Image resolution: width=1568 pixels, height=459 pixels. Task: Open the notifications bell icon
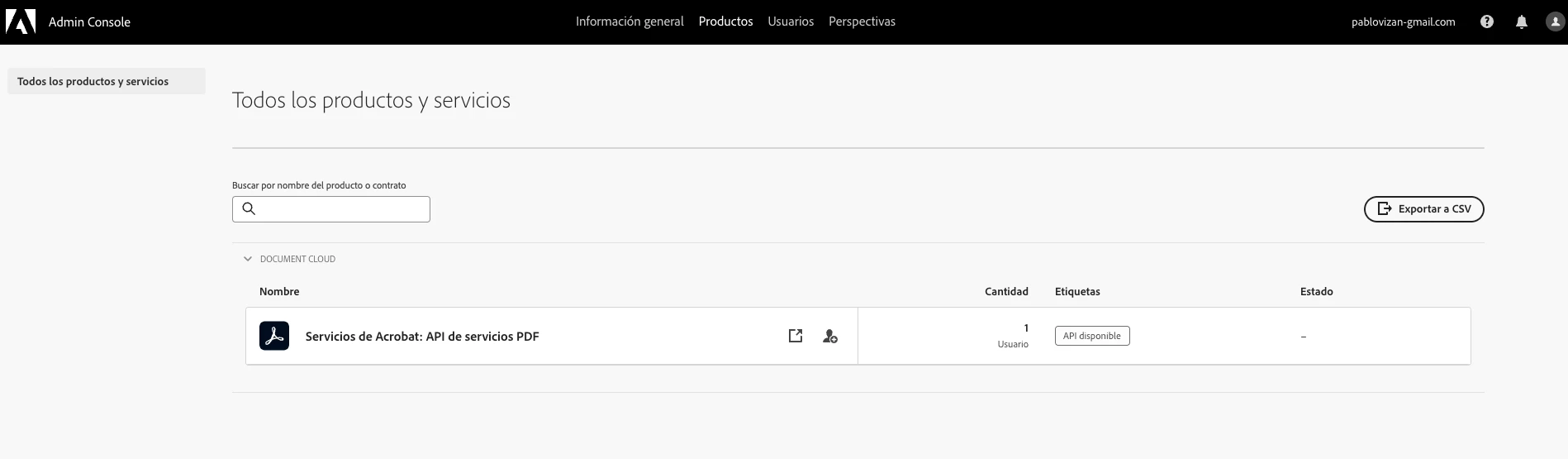(1522, 22)
